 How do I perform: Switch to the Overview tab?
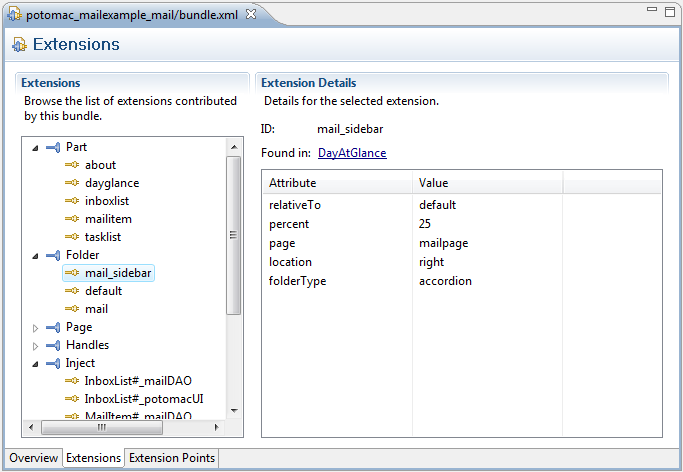(34, 458)
